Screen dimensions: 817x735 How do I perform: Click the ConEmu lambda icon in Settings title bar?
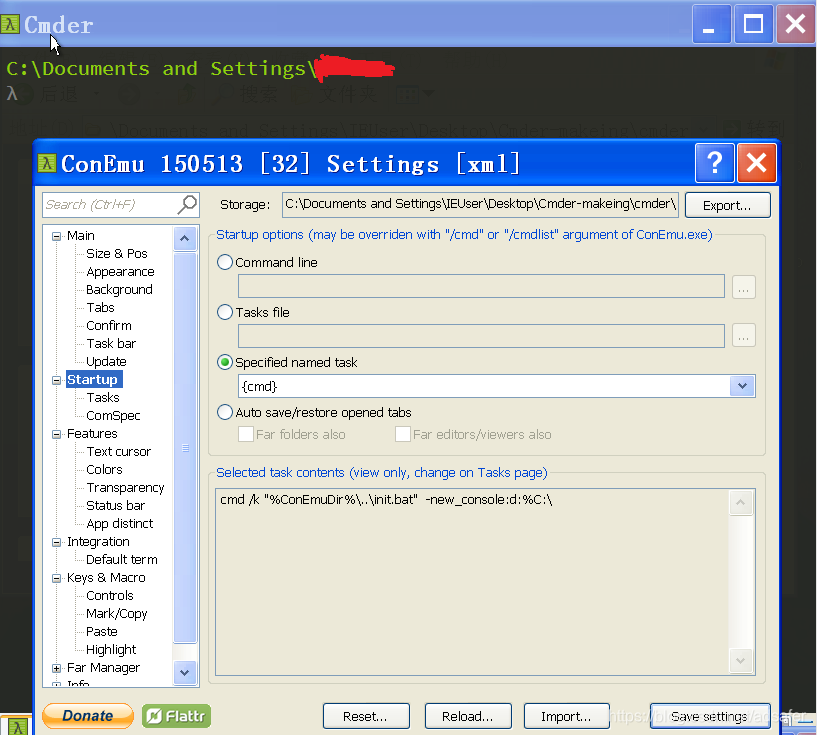[x=47, y=163]
